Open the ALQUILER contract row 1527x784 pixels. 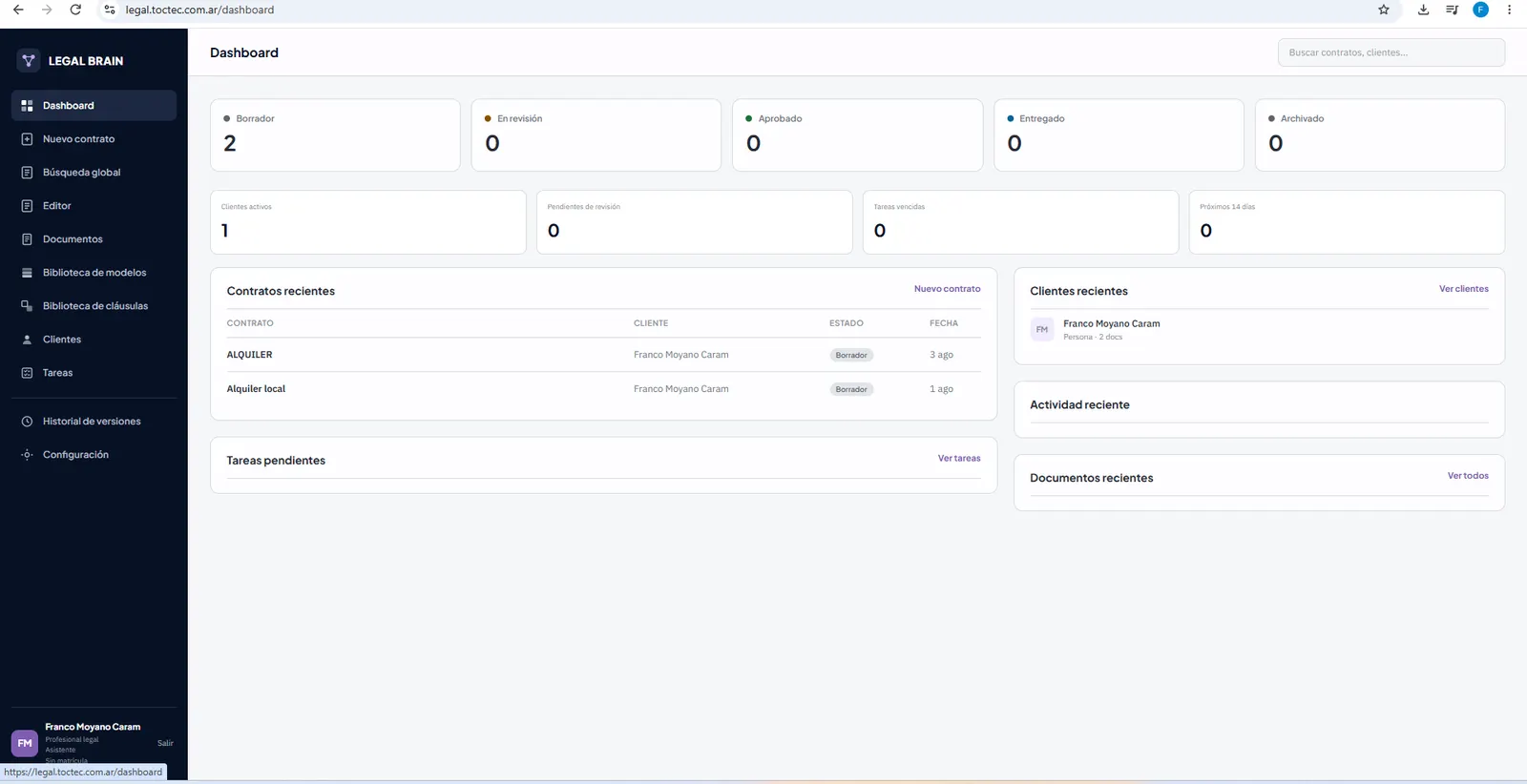(x=603, y=355)
